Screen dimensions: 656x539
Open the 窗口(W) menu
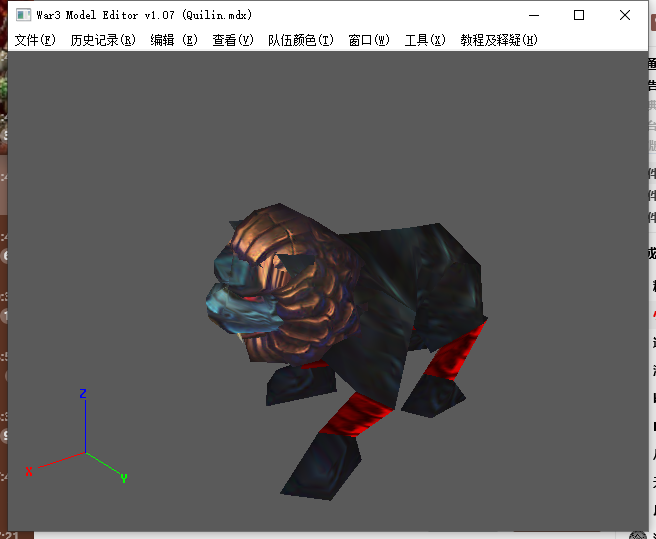(x=369, y=40)
